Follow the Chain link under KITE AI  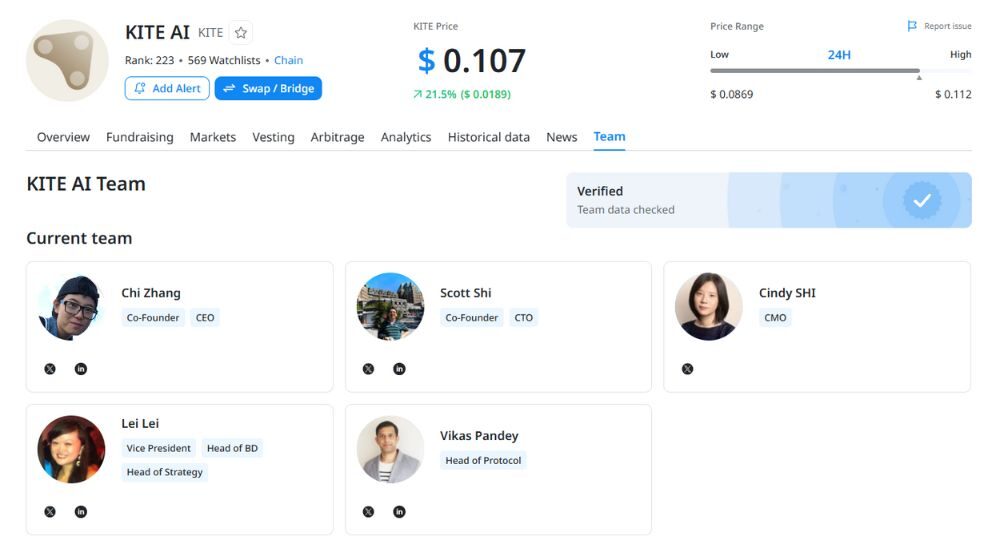[x=288, y=60]
